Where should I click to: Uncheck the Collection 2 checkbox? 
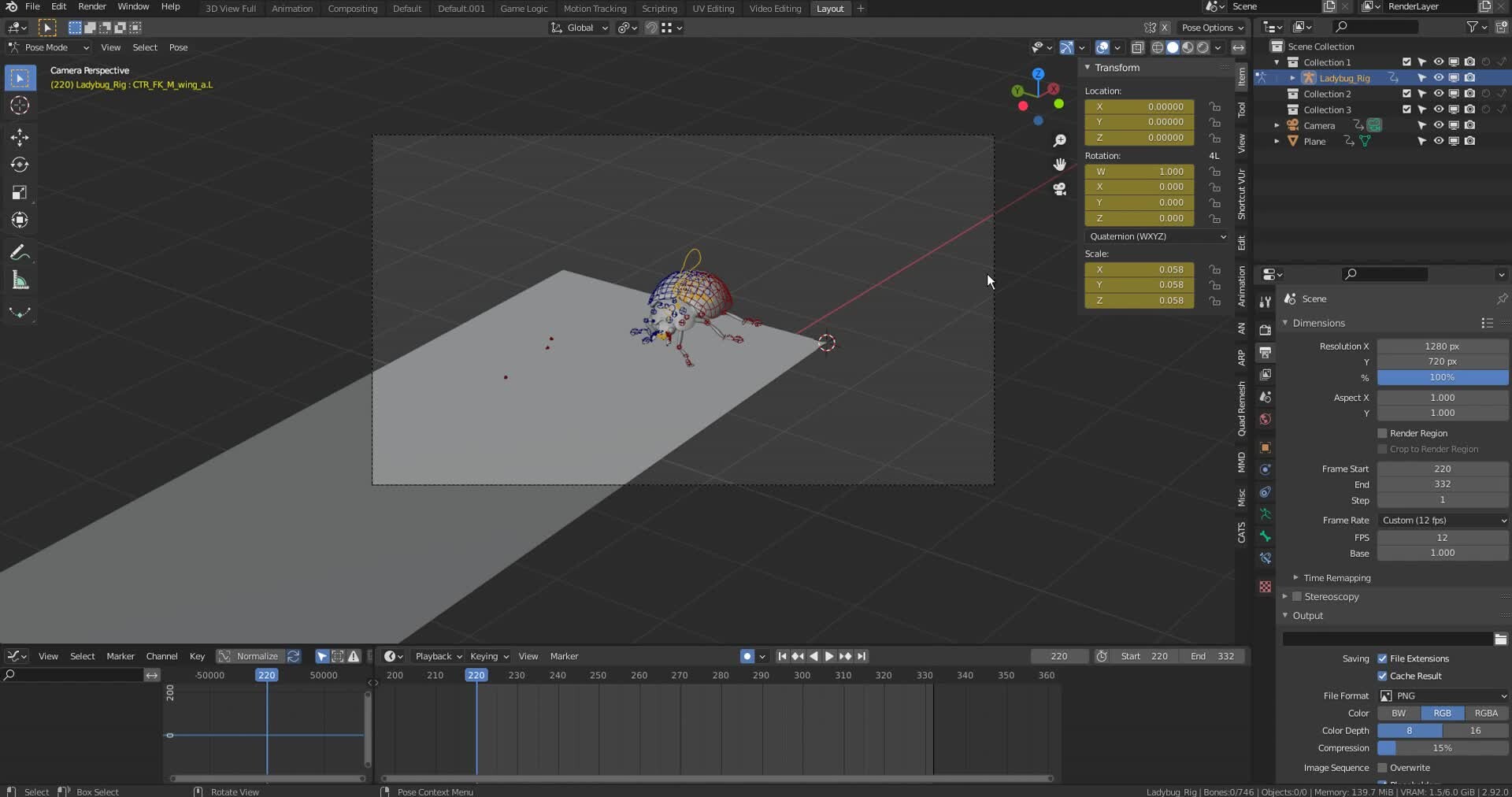[1406, 93]
